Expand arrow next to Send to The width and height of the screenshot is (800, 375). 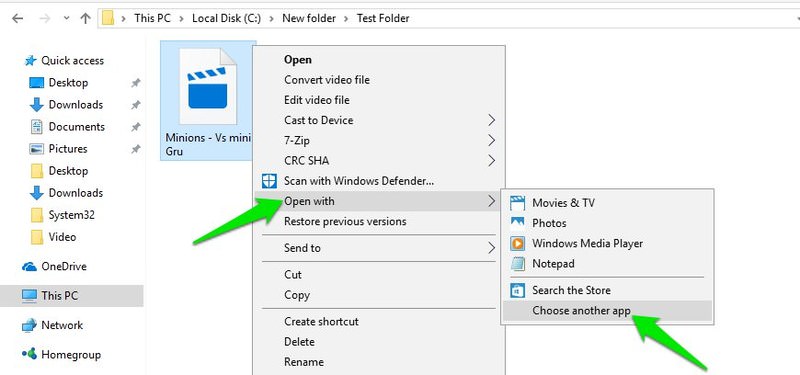coord(491,248)
